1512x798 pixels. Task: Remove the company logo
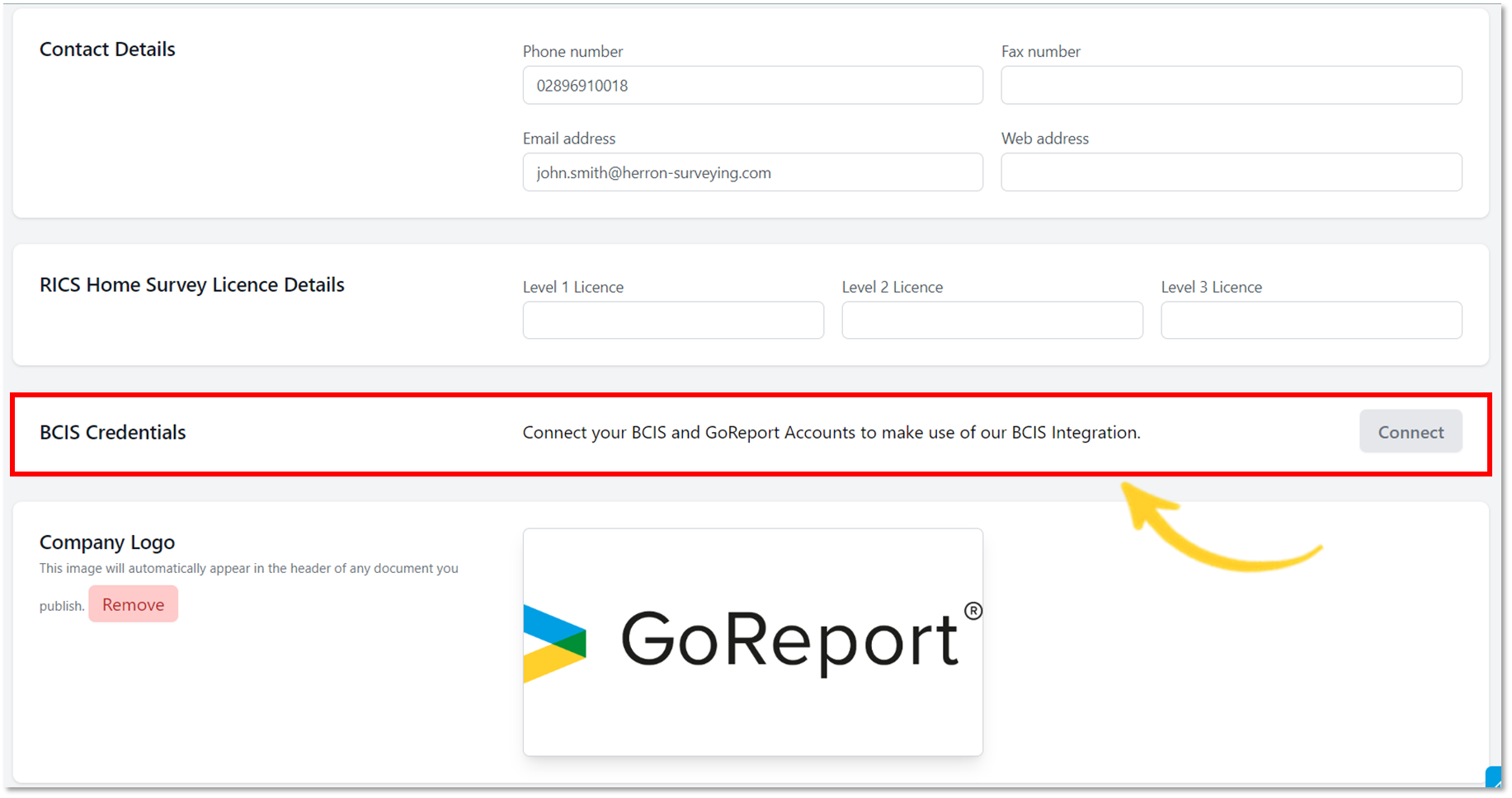(x=133, y=604)
